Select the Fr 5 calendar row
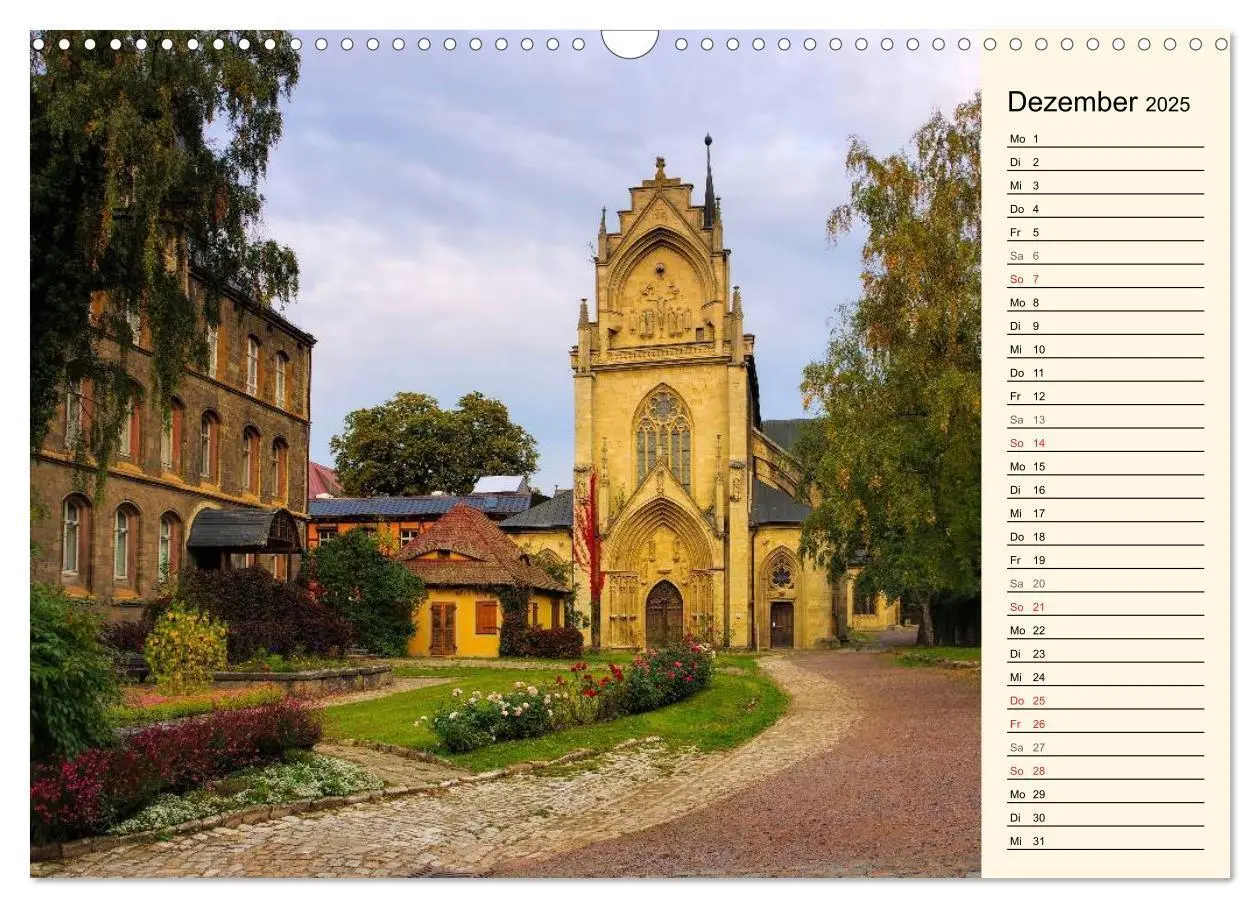The image size is (1260, 908). click(x=1105, y=232)
